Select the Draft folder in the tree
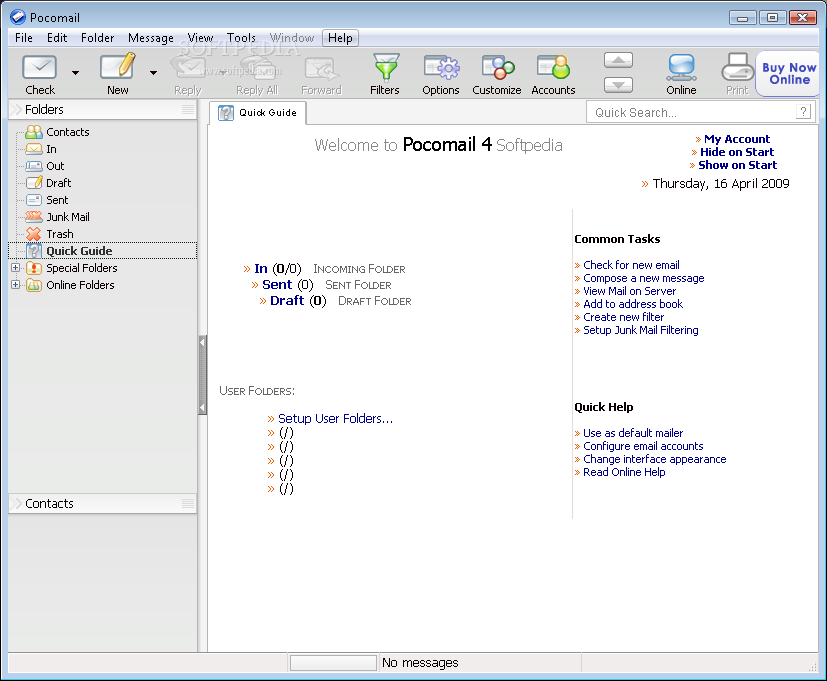This screenshot has width=827, height=681. (59, 183)
